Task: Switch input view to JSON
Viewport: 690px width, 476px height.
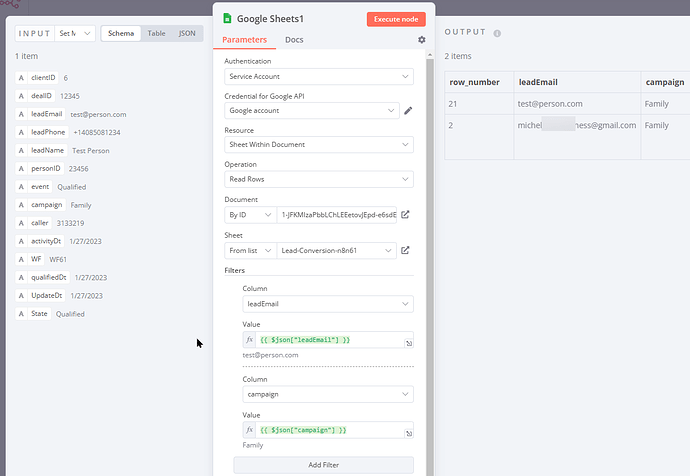Action: coord(187,33)
